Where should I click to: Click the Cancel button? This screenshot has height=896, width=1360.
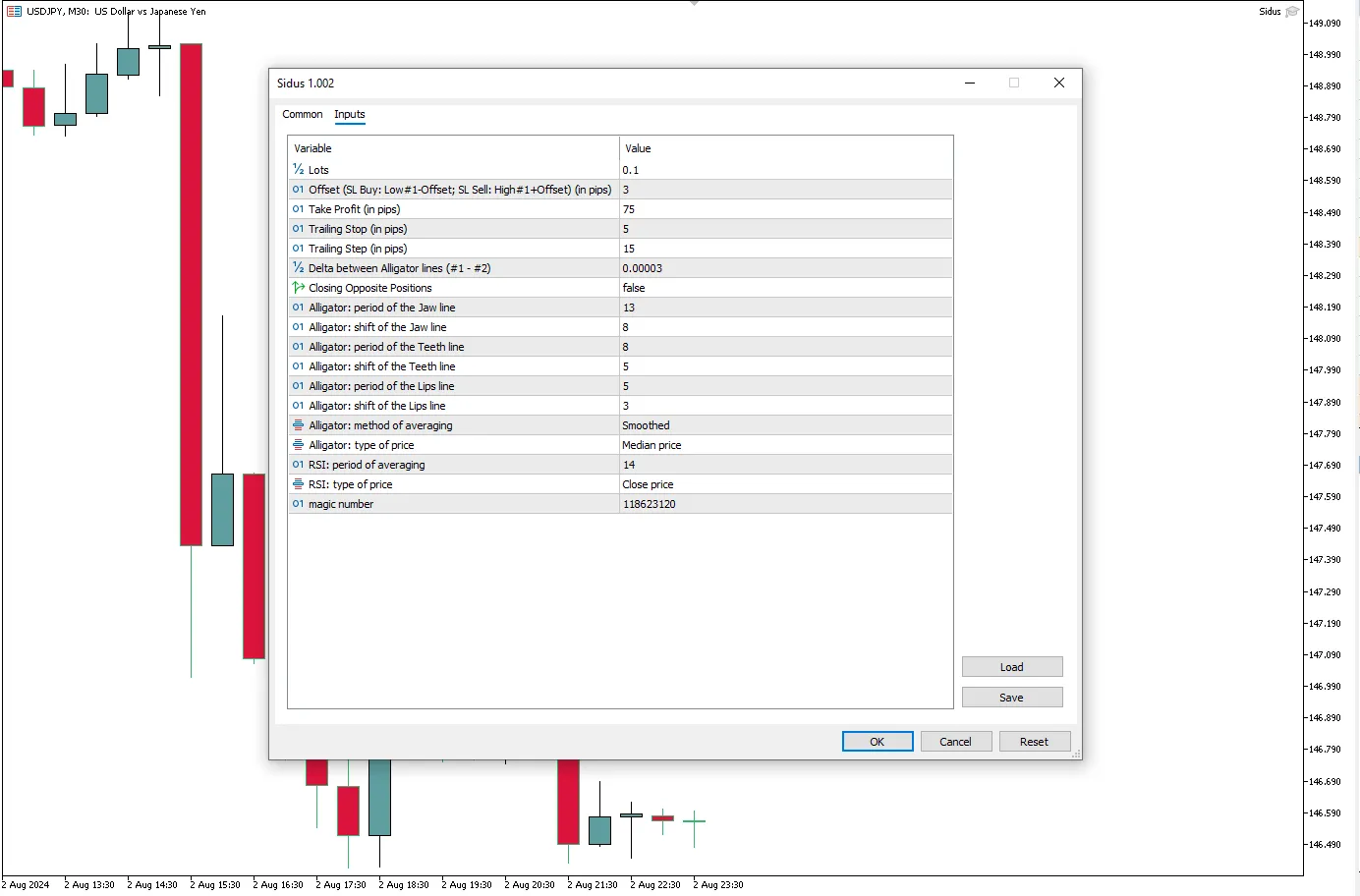[955, 742]
